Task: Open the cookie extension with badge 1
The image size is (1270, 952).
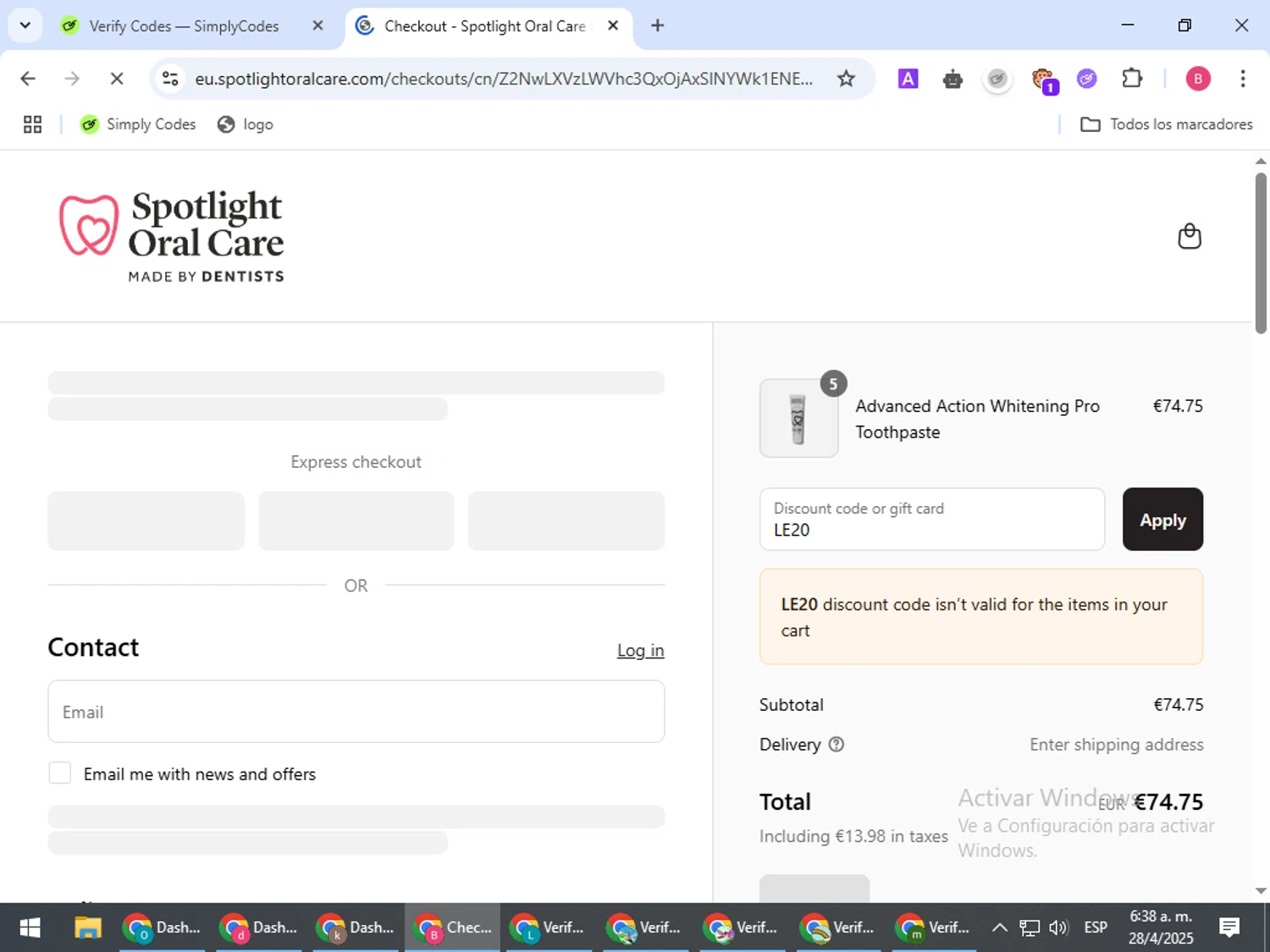Action: point(1043,80)
